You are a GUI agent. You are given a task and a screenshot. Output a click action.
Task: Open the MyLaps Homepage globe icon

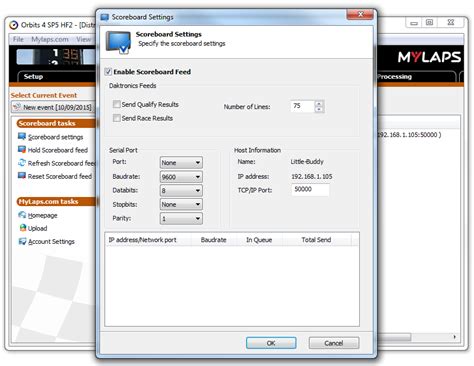tap(22, 215)
